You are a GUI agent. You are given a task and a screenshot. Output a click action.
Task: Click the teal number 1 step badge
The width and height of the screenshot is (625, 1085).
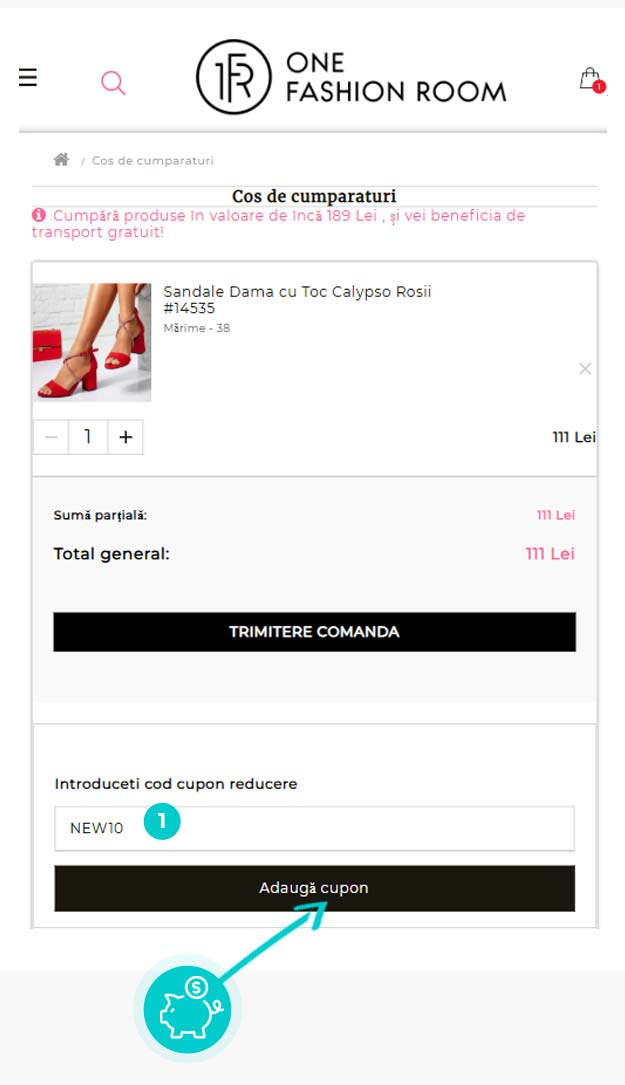coord(162,823)
